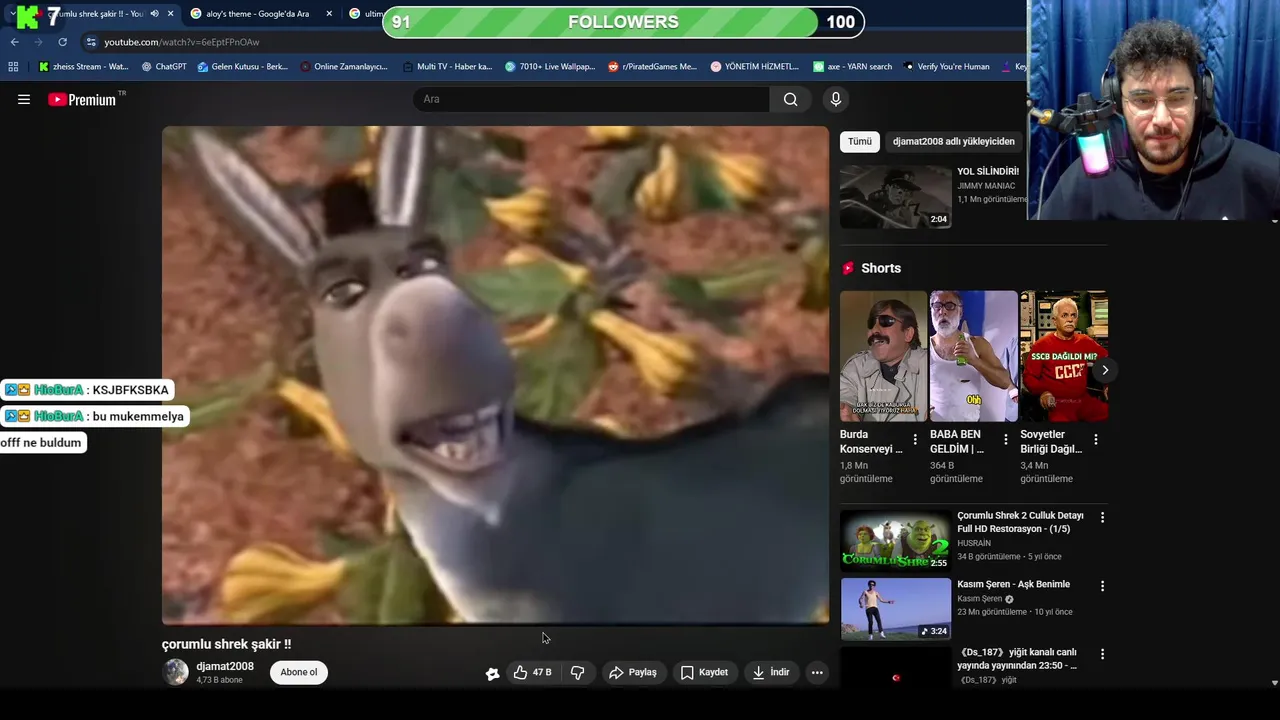Switch to aloy's theme Google tab
The height and width of the screenshot is (720, 1280).
pos(258,14)
